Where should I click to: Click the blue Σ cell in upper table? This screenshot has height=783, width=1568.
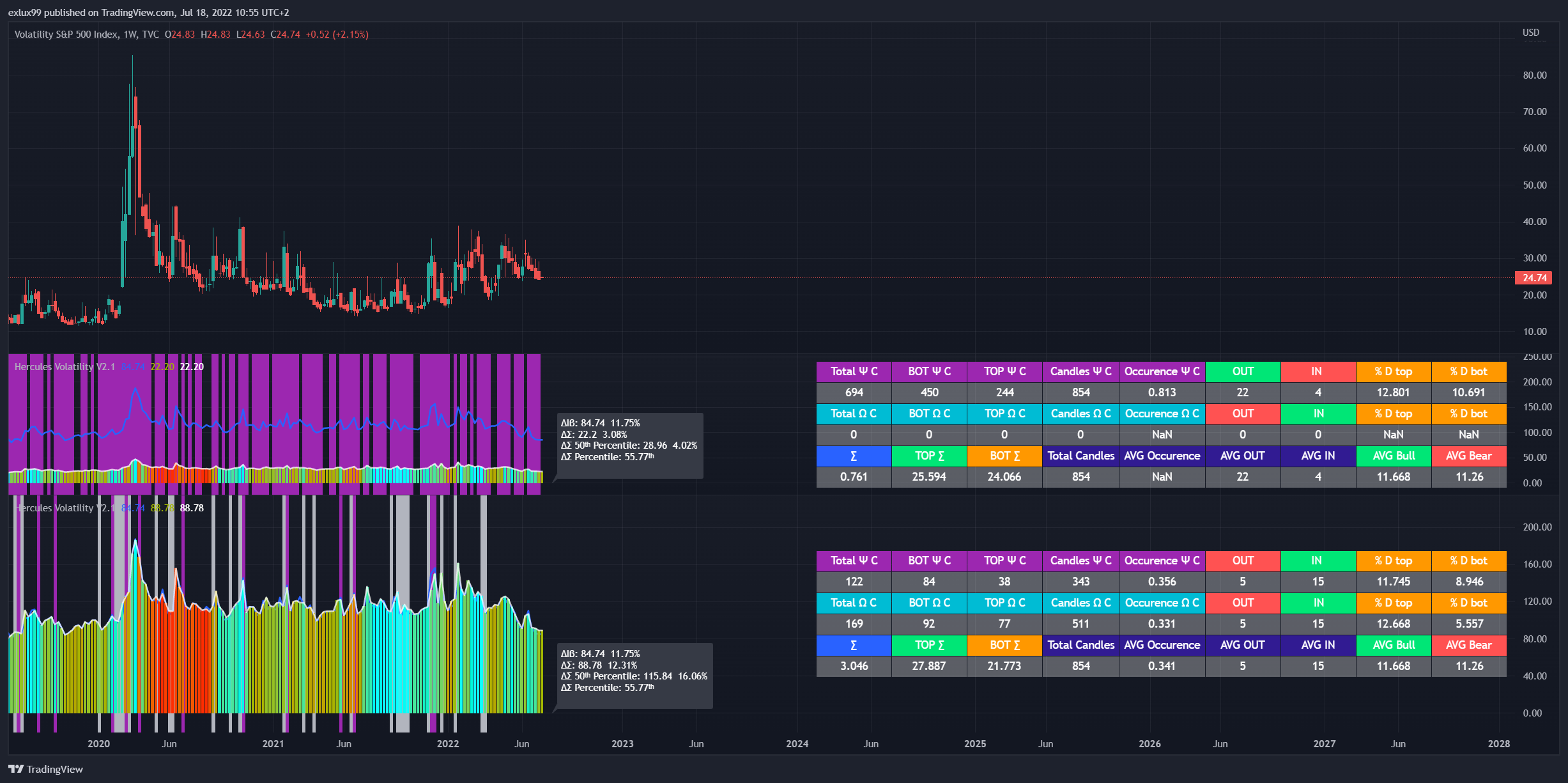pyautogui.click(x=854, y=456)
